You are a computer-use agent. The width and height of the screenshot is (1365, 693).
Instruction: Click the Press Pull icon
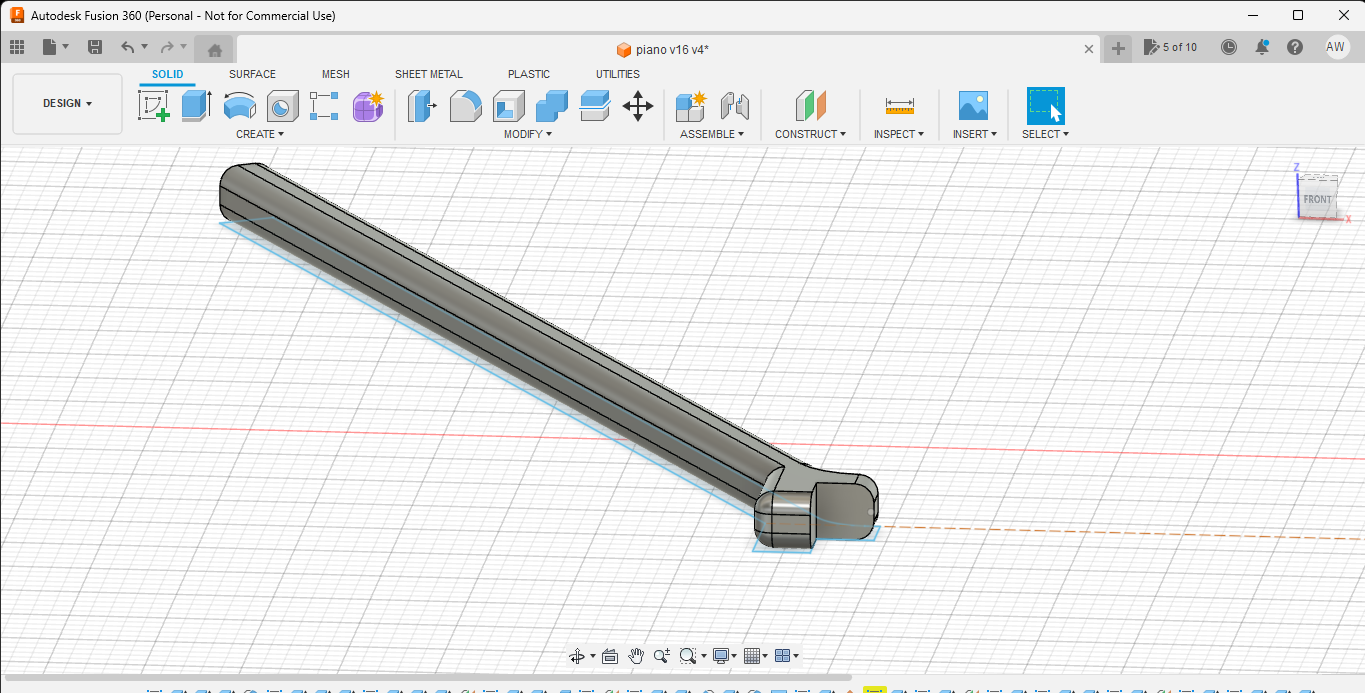[x=422, y=105]
